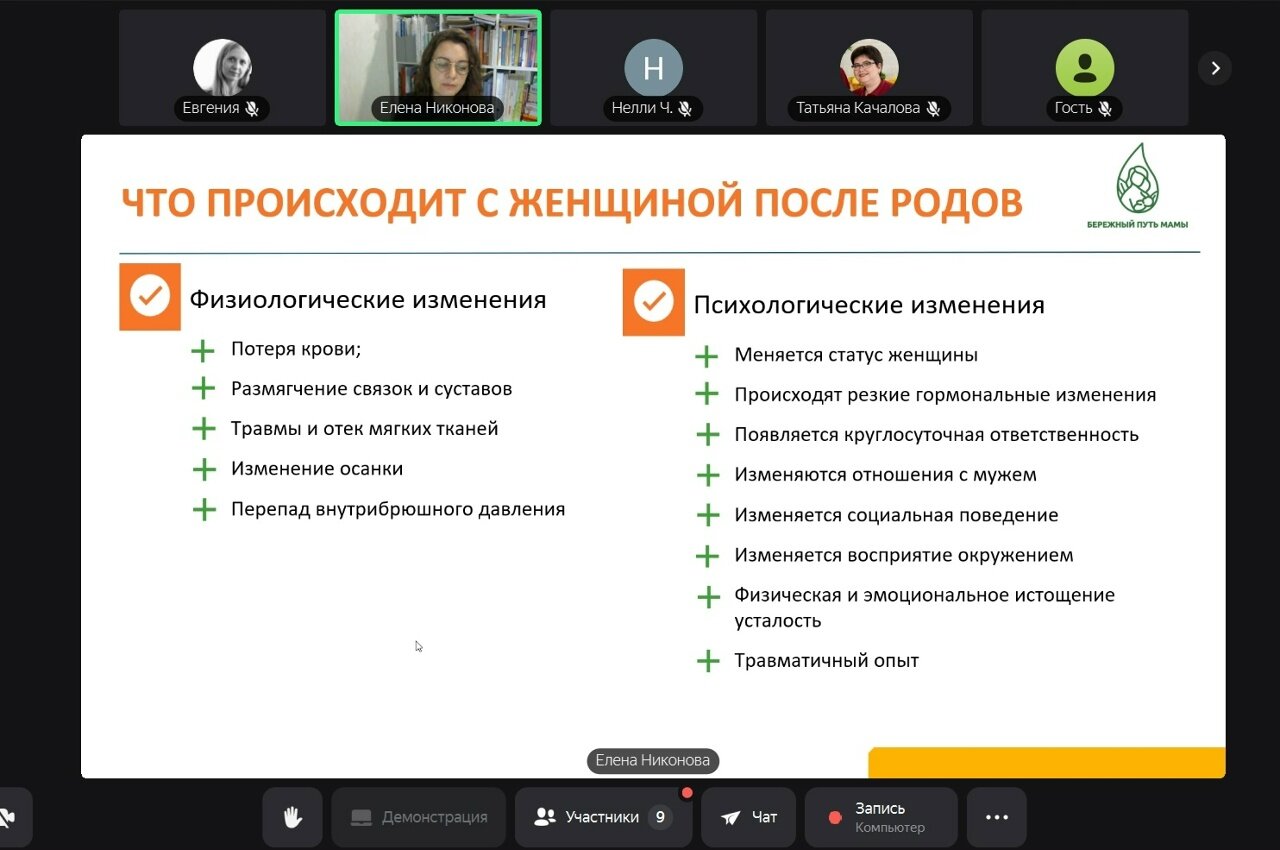Select Татьяна Качалова's participant tile
This screenshot has width=1280, height=850.
pyautogui.click(x=868, y=68)
